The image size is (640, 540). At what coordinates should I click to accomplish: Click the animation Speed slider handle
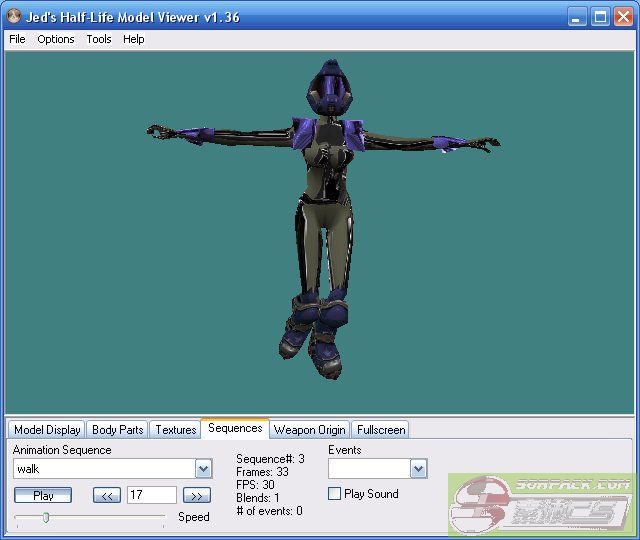(x=46, y=517)
